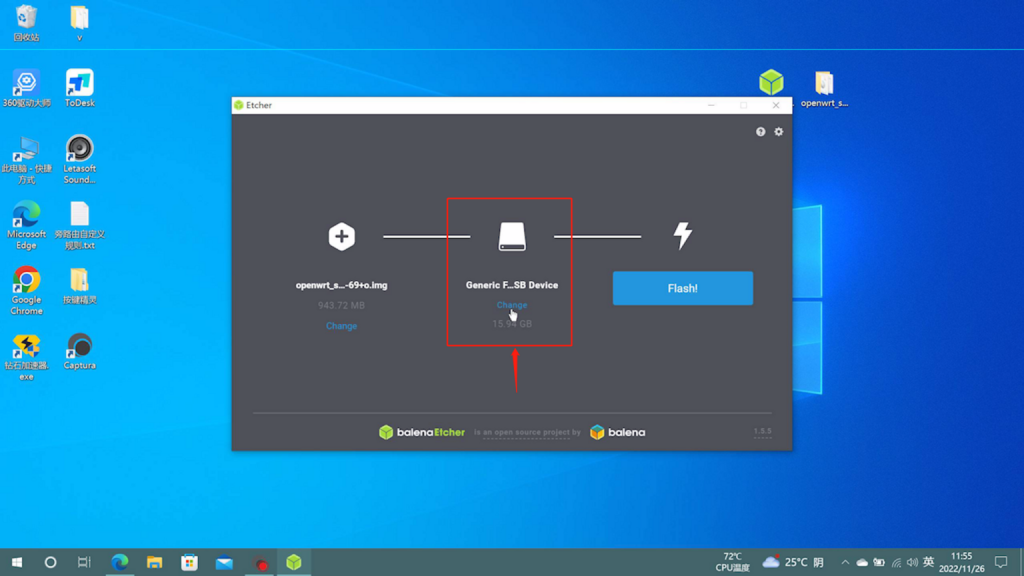Click the battery tray icon

879,562
